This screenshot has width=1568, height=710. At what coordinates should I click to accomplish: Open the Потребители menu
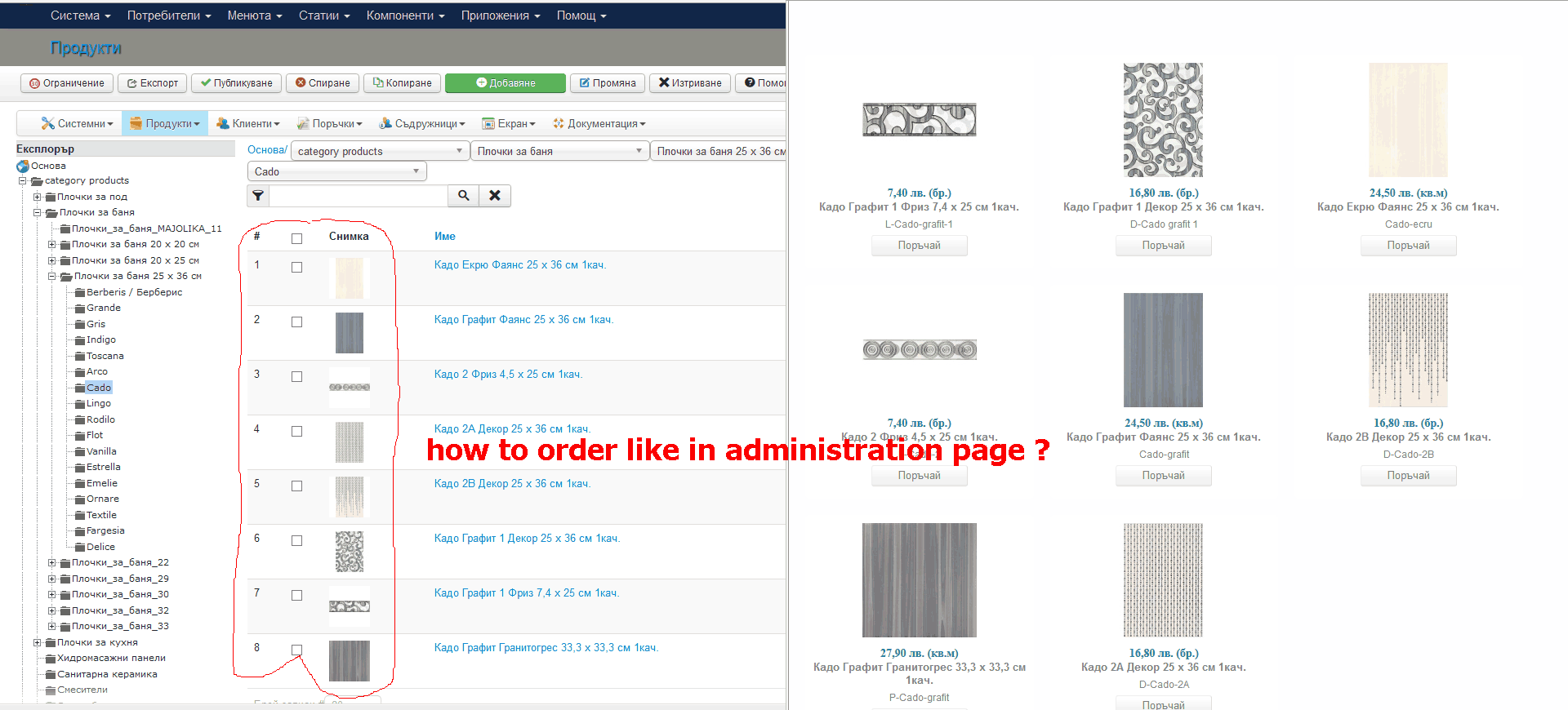[169, 16]
